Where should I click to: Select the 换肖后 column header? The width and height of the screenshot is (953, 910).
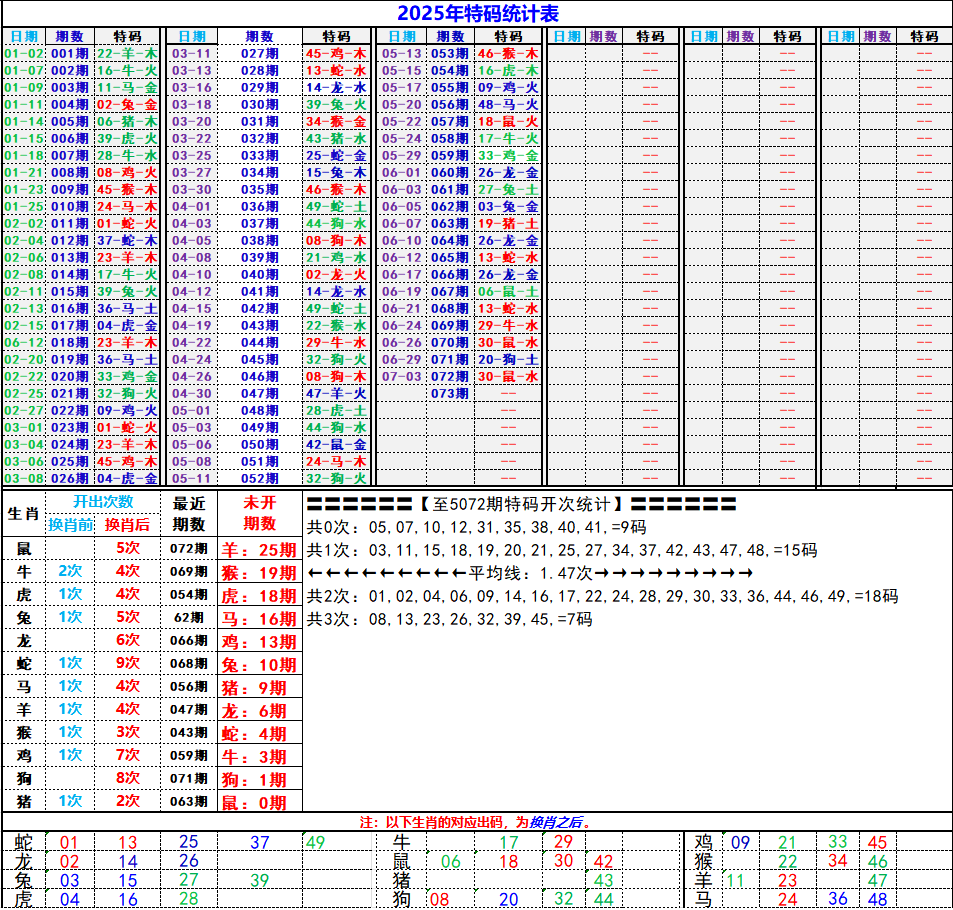[128, 524]
